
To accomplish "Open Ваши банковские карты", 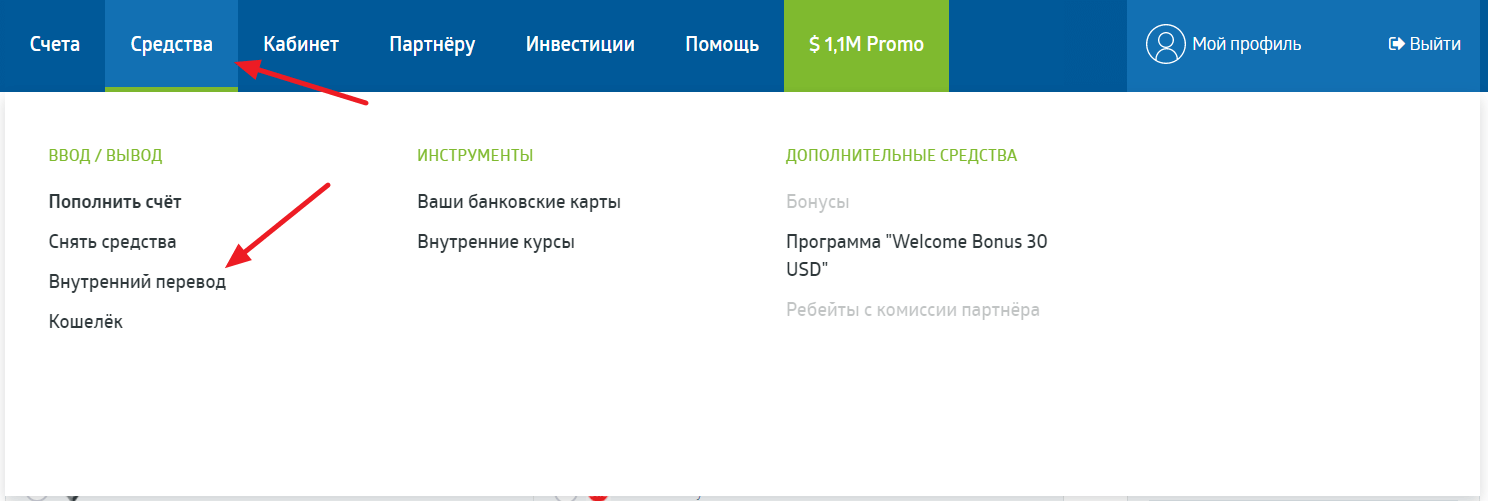I will click(x=519, y=202).
